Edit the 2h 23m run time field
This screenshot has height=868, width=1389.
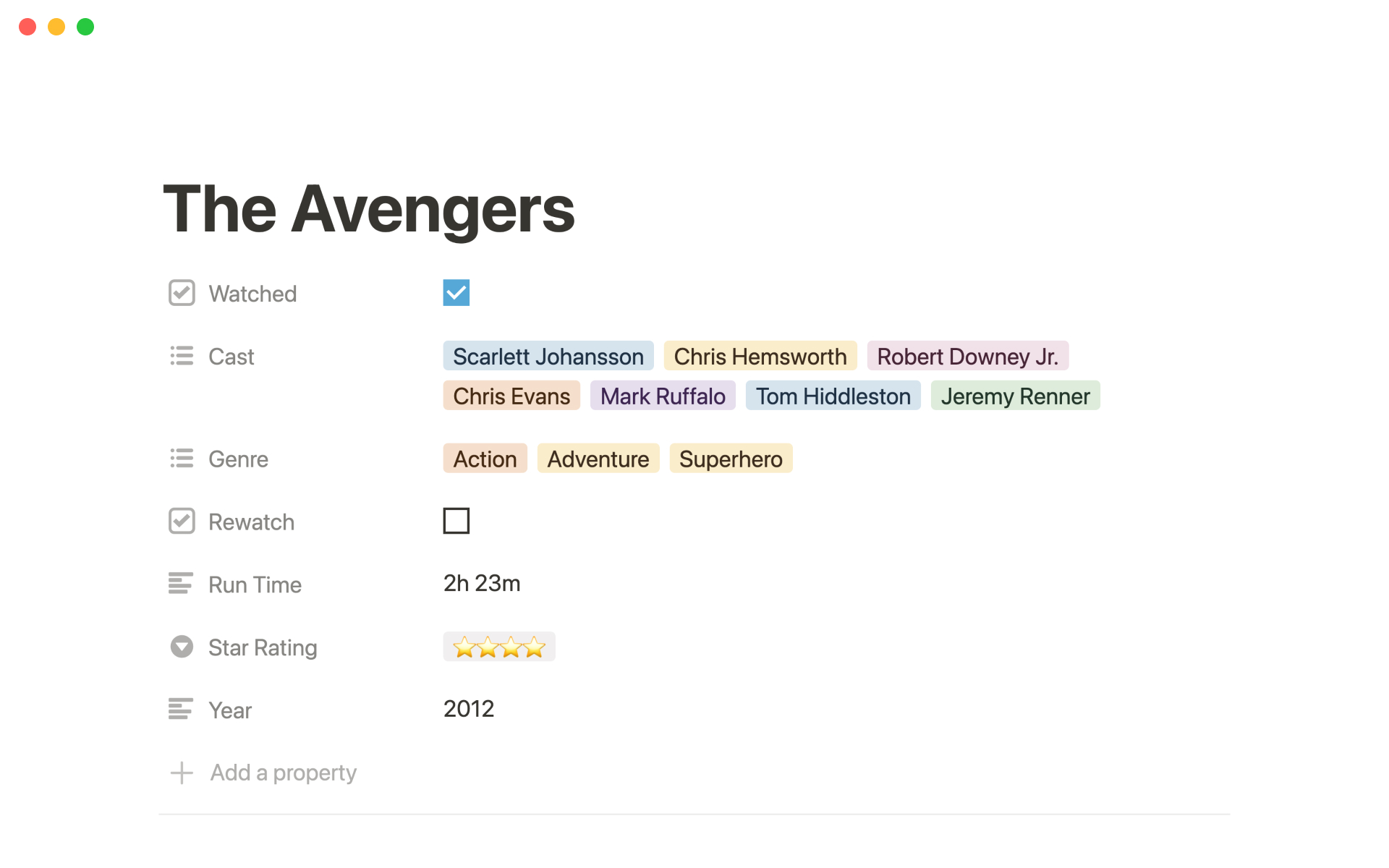point(482,583)
